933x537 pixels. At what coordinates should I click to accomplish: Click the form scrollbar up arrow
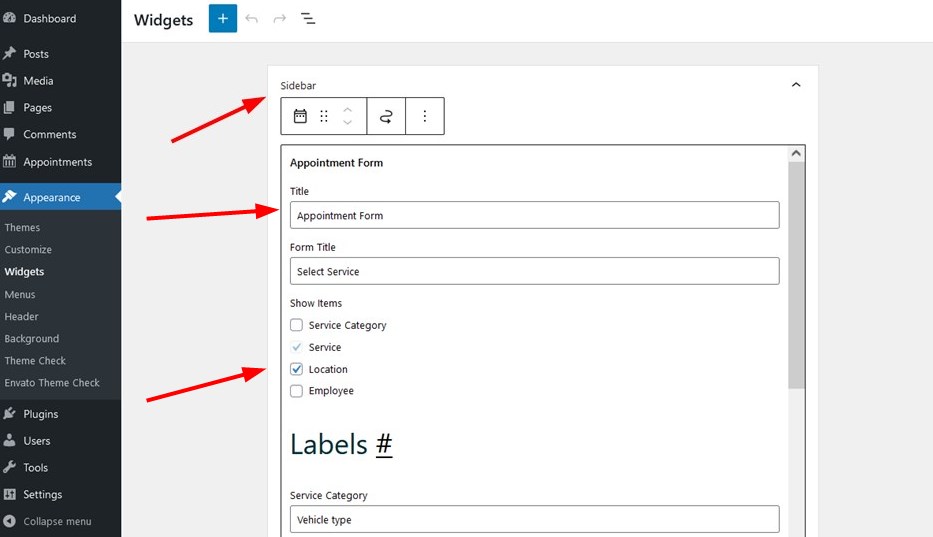[x=796, y=154]
